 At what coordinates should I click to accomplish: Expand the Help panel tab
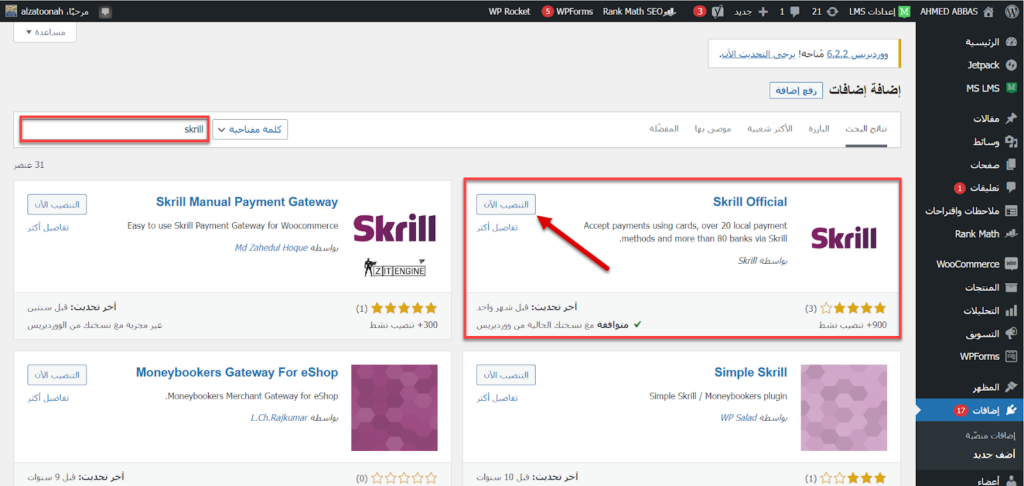[45, 32]
